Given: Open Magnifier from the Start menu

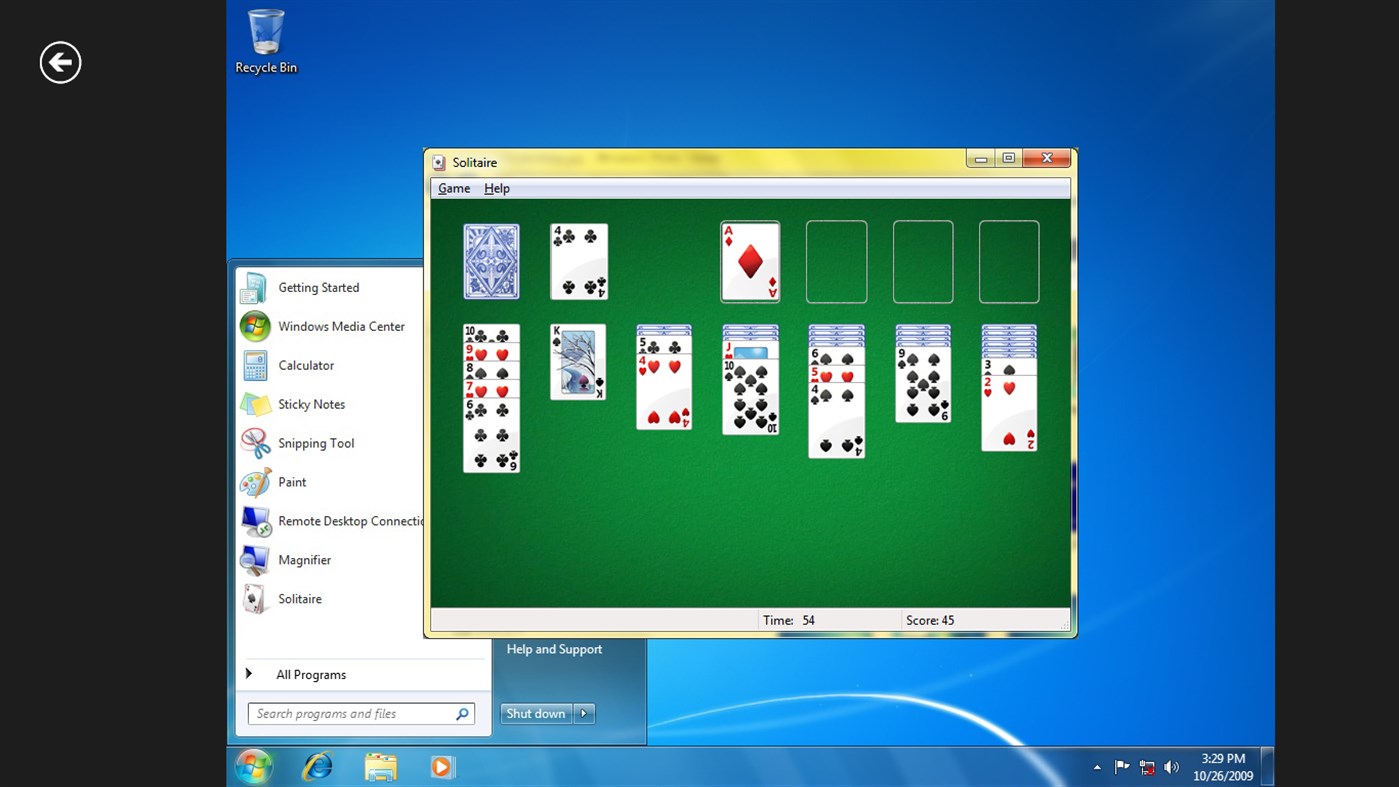Looking at the screenshot, I should click(305, 560).
